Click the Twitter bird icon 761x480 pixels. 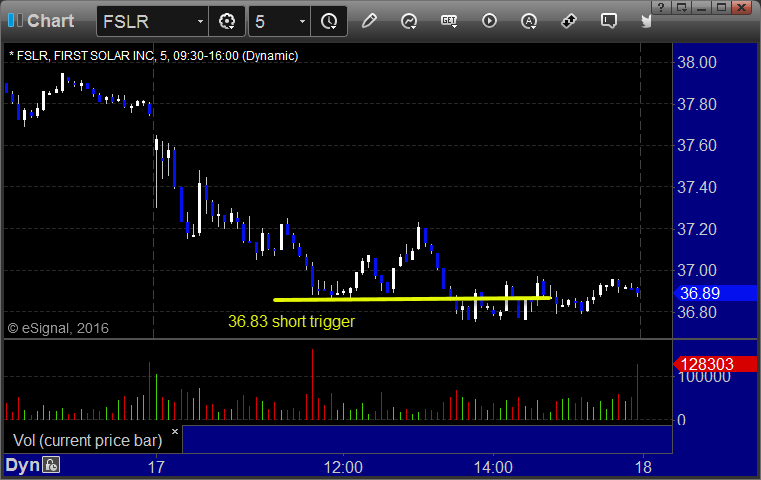click(x=646, y=21)
